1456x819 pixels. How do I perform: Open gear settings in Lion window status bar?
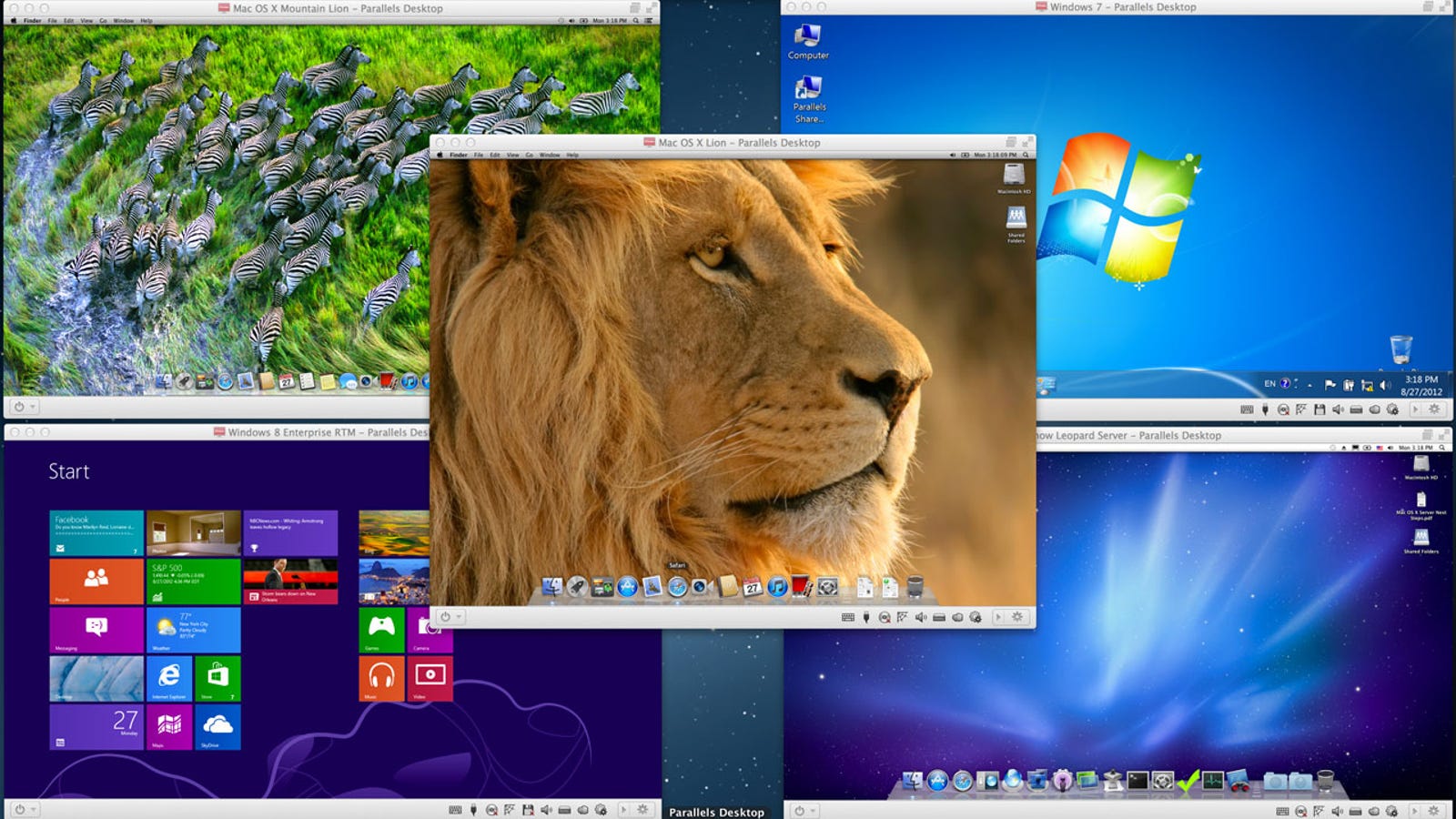(x=1017, y=617)
